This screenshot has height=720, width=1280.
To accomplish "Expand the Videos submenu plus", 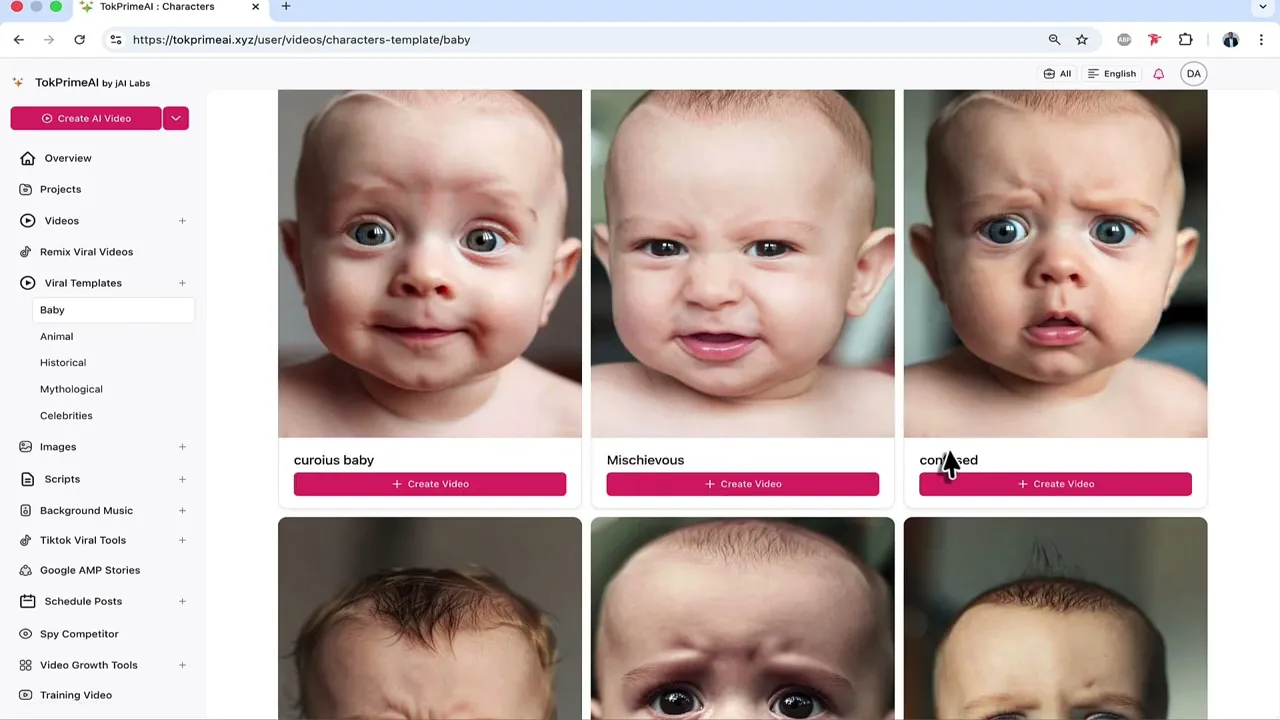I will click(182, 220).
